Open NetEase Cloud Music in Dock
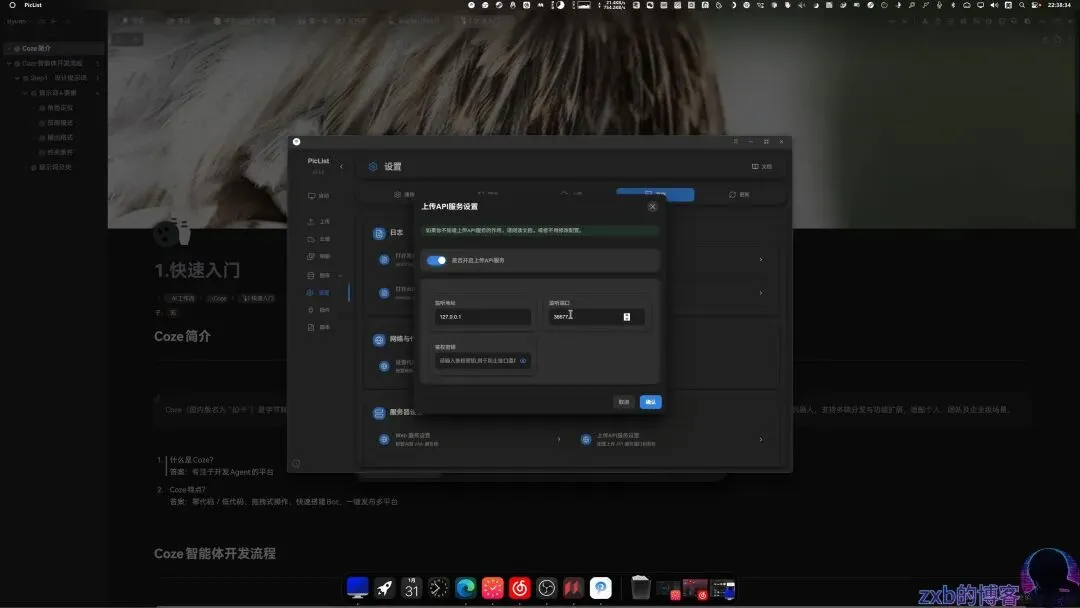This screenshot has width=1080, height=608. (519, 588)
